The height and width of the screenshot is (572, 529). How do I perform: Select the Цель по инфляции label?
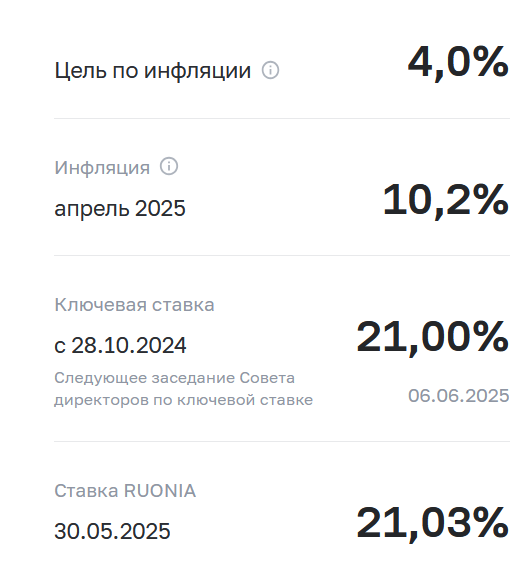tap(152, 70)
